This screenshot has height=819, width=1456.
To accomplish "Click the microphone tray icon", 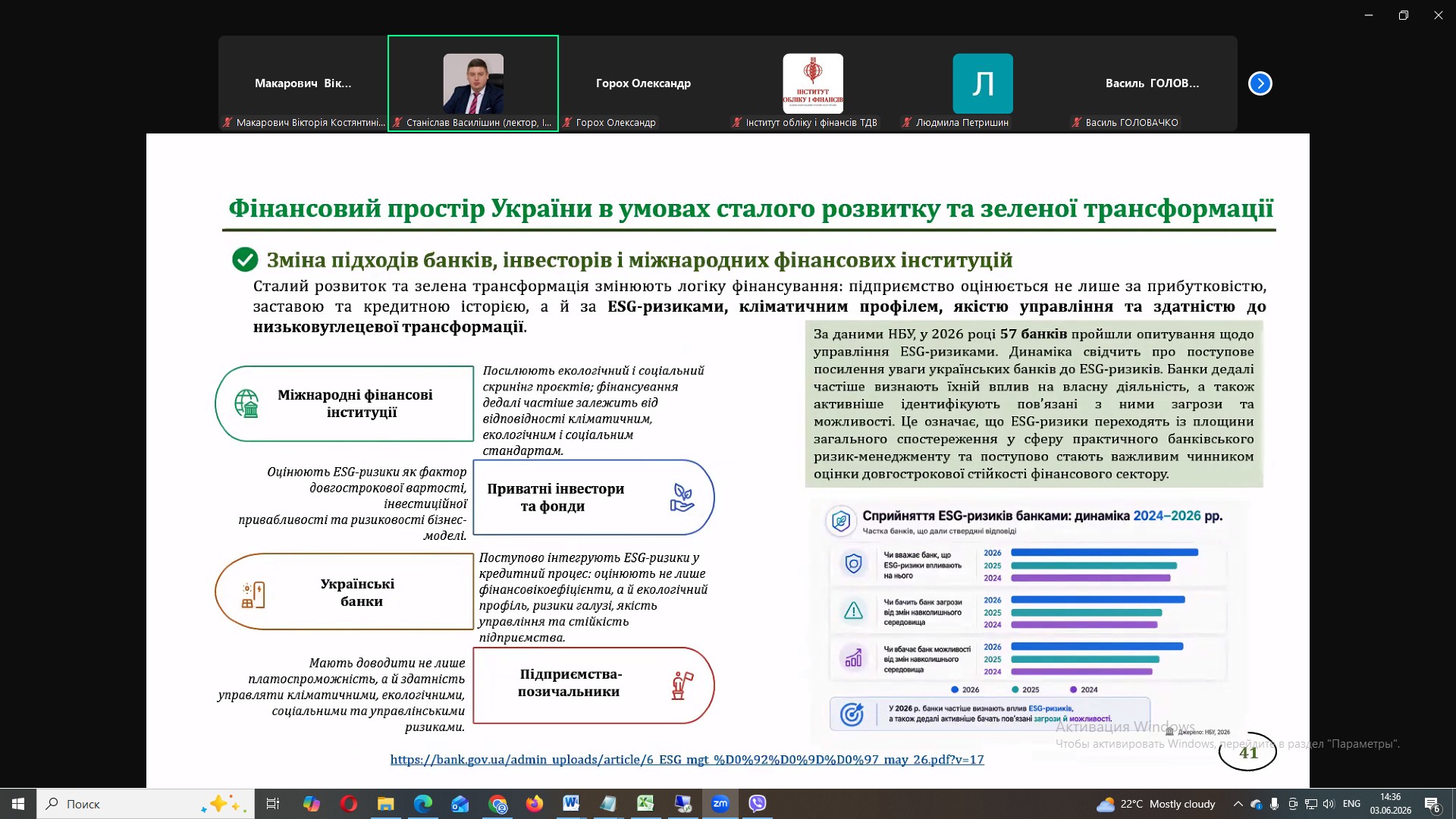I will click(x=1274, y=804).
